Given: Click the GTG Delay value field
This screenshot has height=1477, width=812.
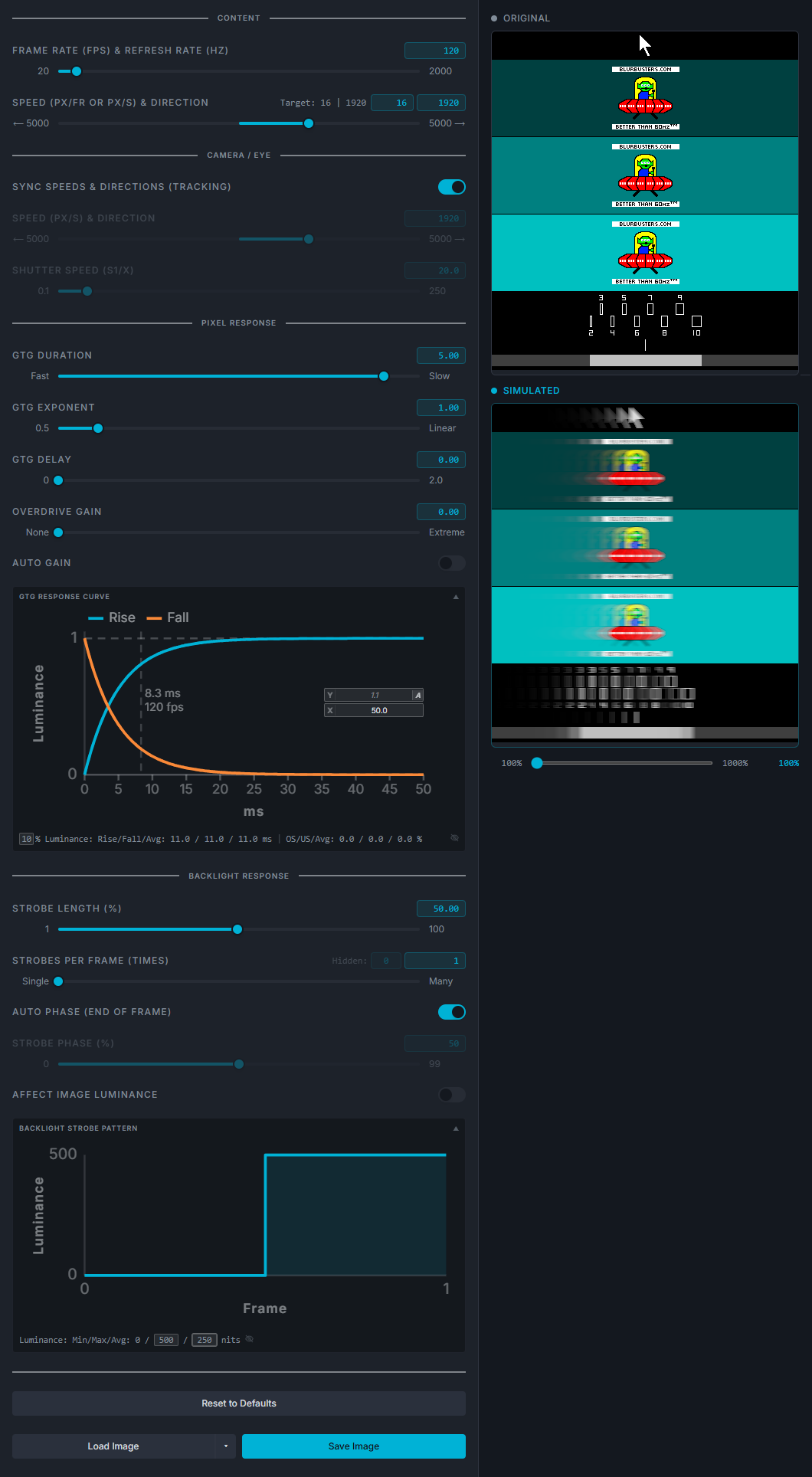Looking at the screenshot, I should pos(441,460).
